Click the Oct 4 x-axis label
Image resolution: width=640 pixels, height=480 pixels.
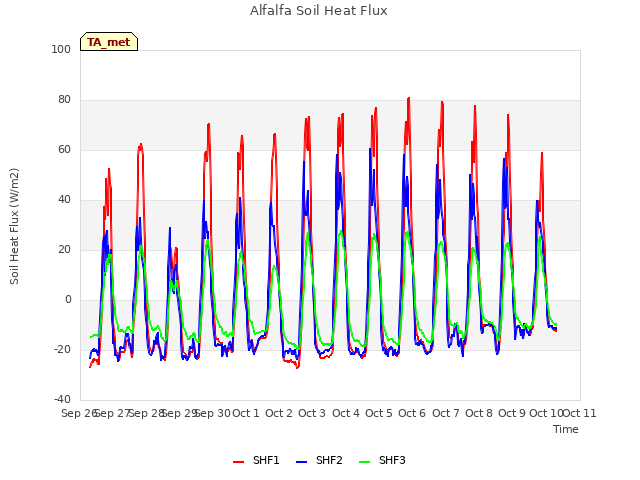(x=346, y=413)
